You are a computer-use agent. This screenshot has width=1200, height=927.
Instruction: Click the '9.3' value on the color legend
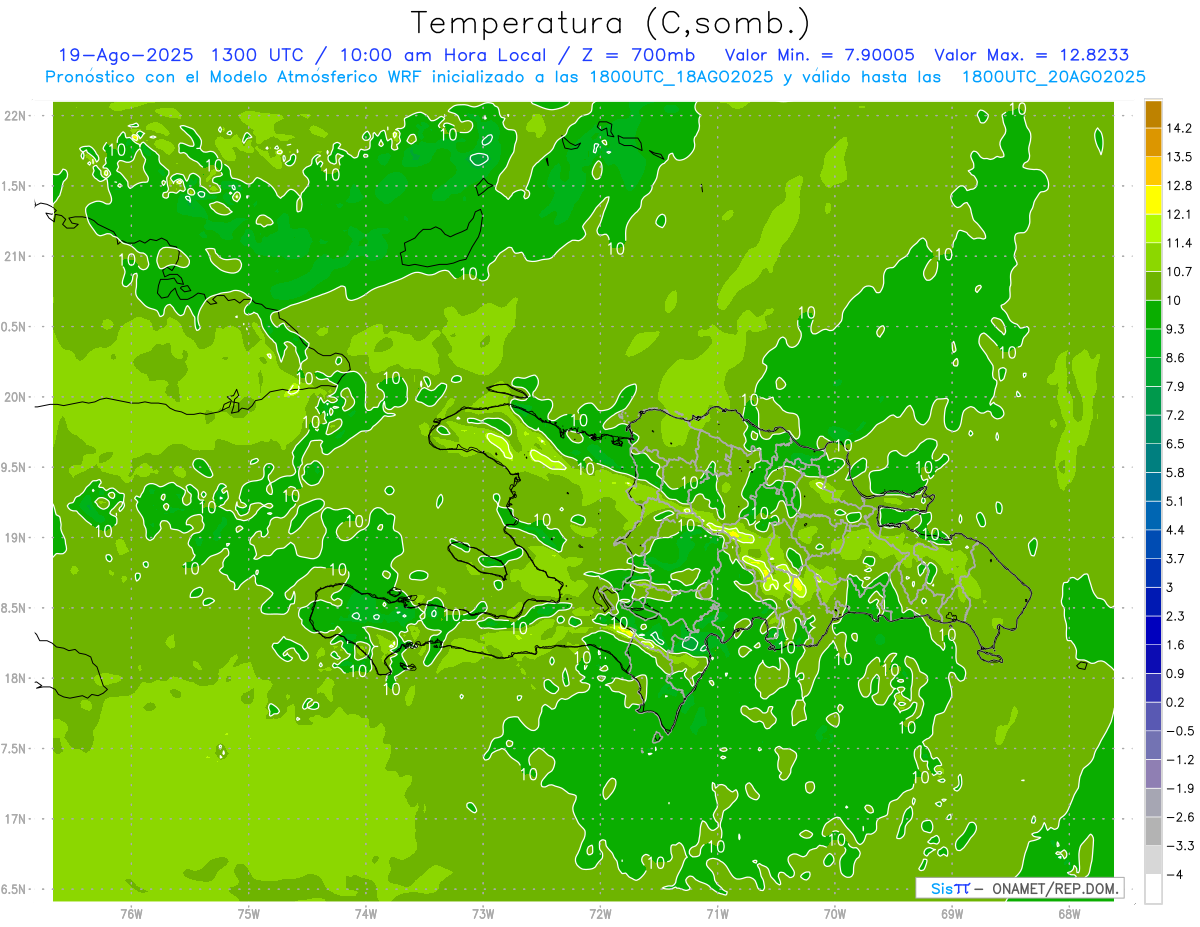point(1176,329)
